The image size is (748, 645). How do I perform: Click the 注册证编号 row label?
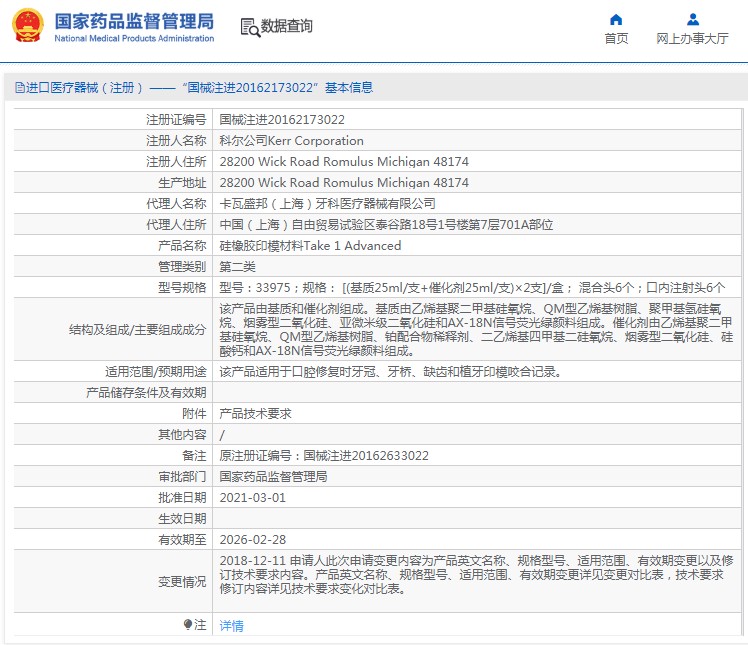point(176,120)
